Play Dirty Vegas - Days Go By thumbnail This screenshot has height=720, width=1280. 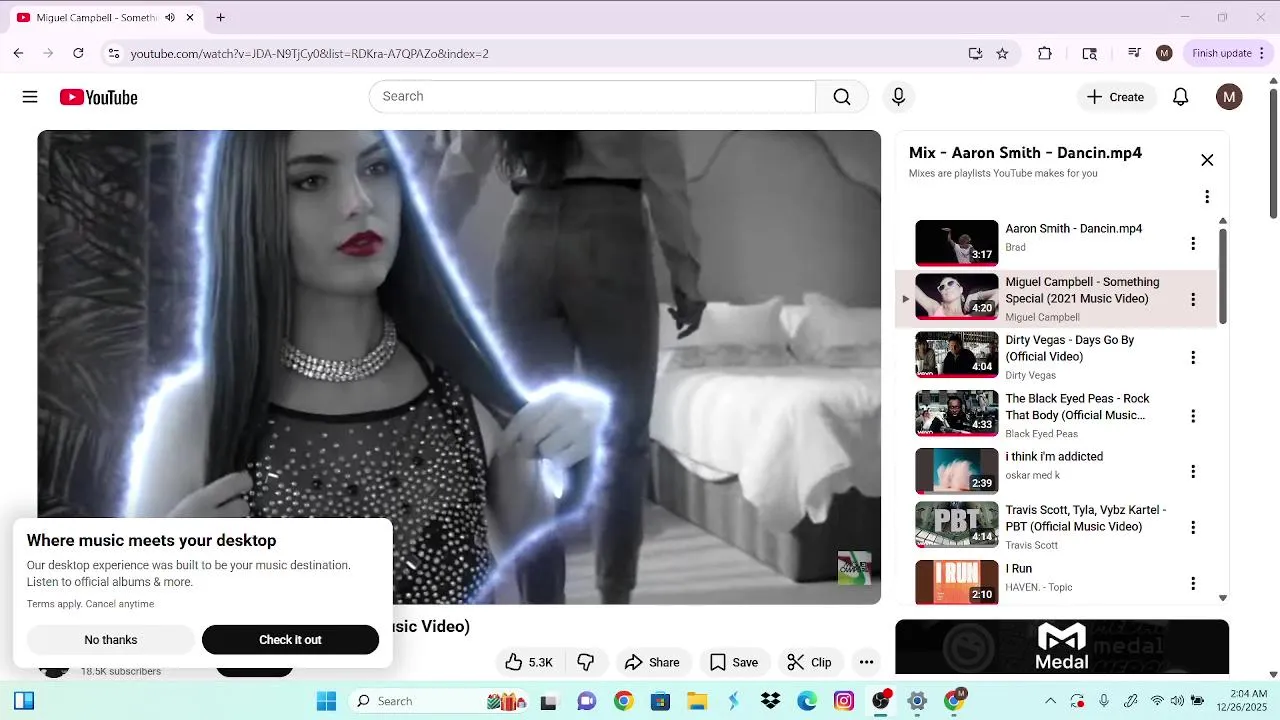[956, 355]
